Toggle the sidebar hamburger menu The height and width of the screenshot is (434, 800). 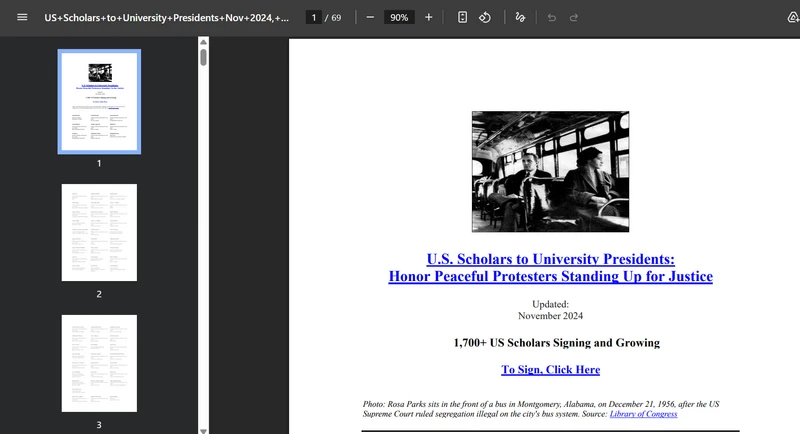(22, 17)
